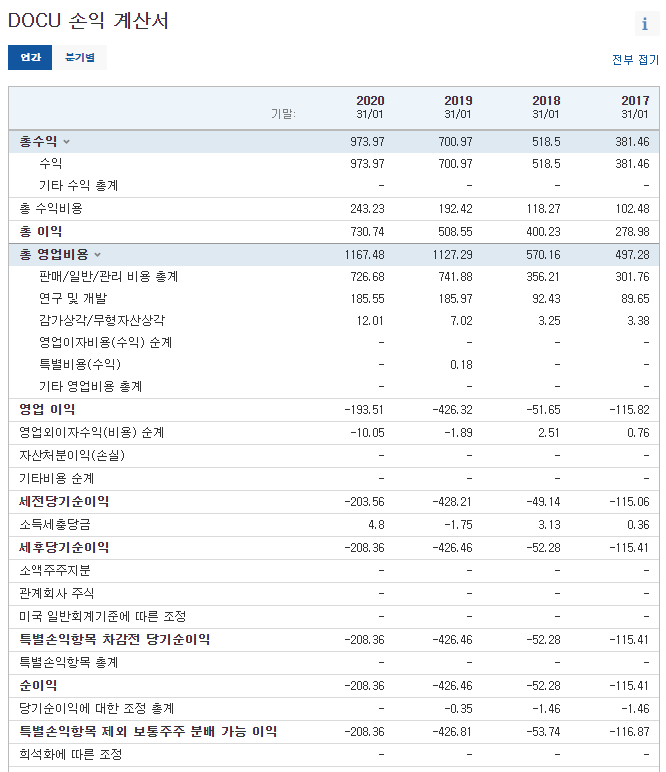Select the 2017 31/01 column header
Screen dimensions: 666x772
click(x=635, y=107)
